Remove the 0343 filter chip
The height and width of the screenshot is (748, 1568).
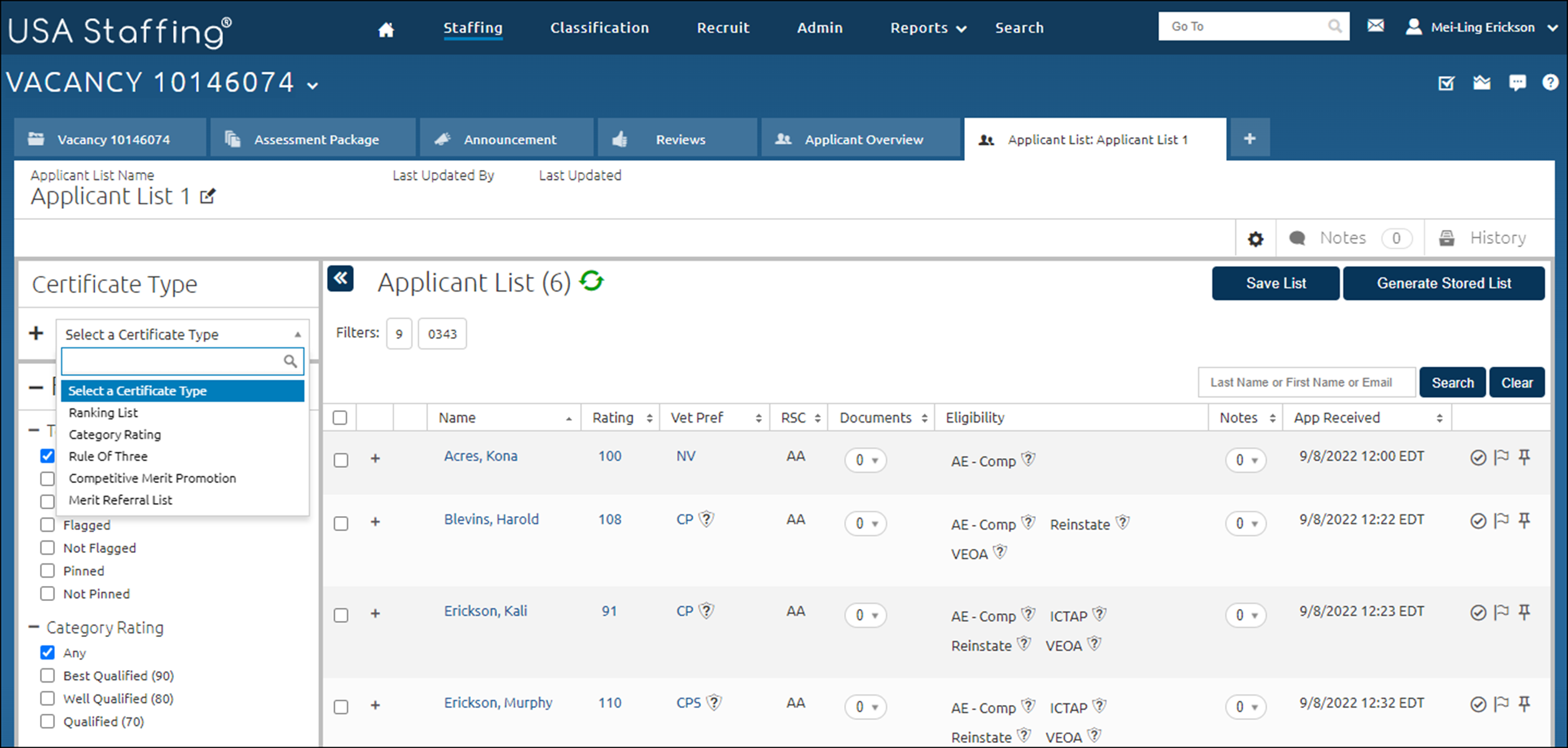click(x=442, y=333)
